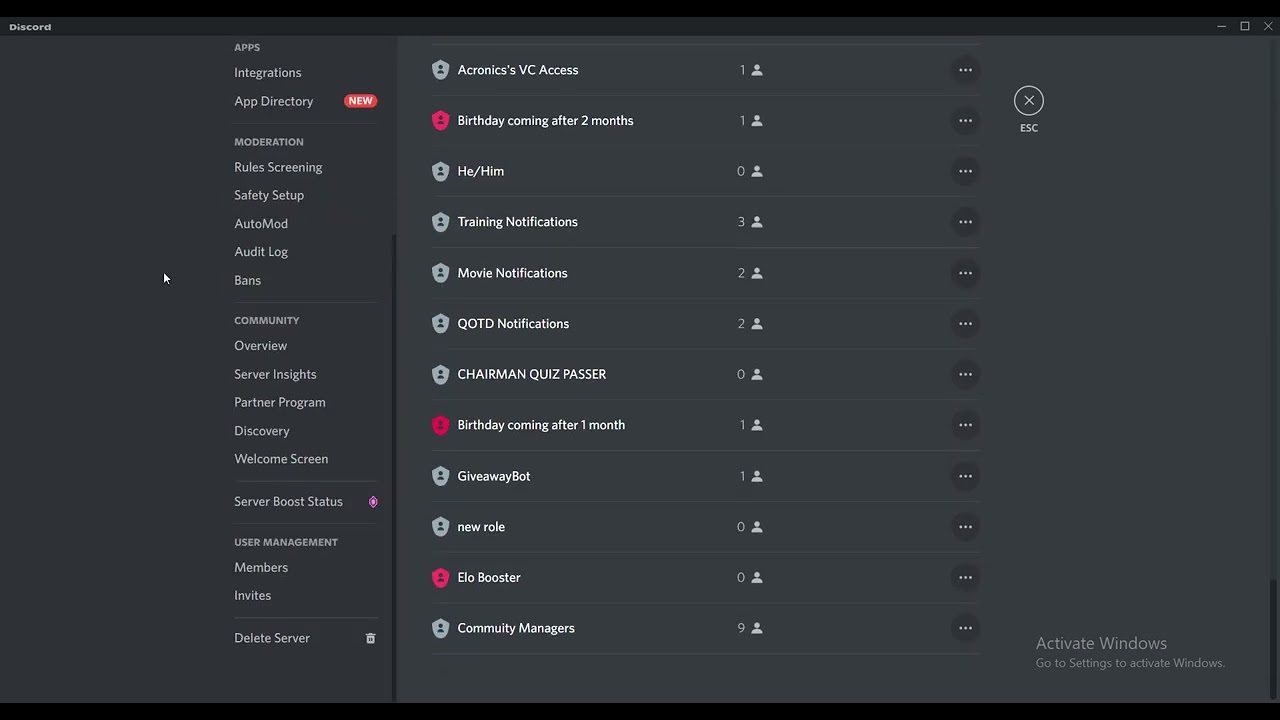Click the GiveawayBot role shield icon
Viewport: 1280px width, 720px height.
(440, 476)
